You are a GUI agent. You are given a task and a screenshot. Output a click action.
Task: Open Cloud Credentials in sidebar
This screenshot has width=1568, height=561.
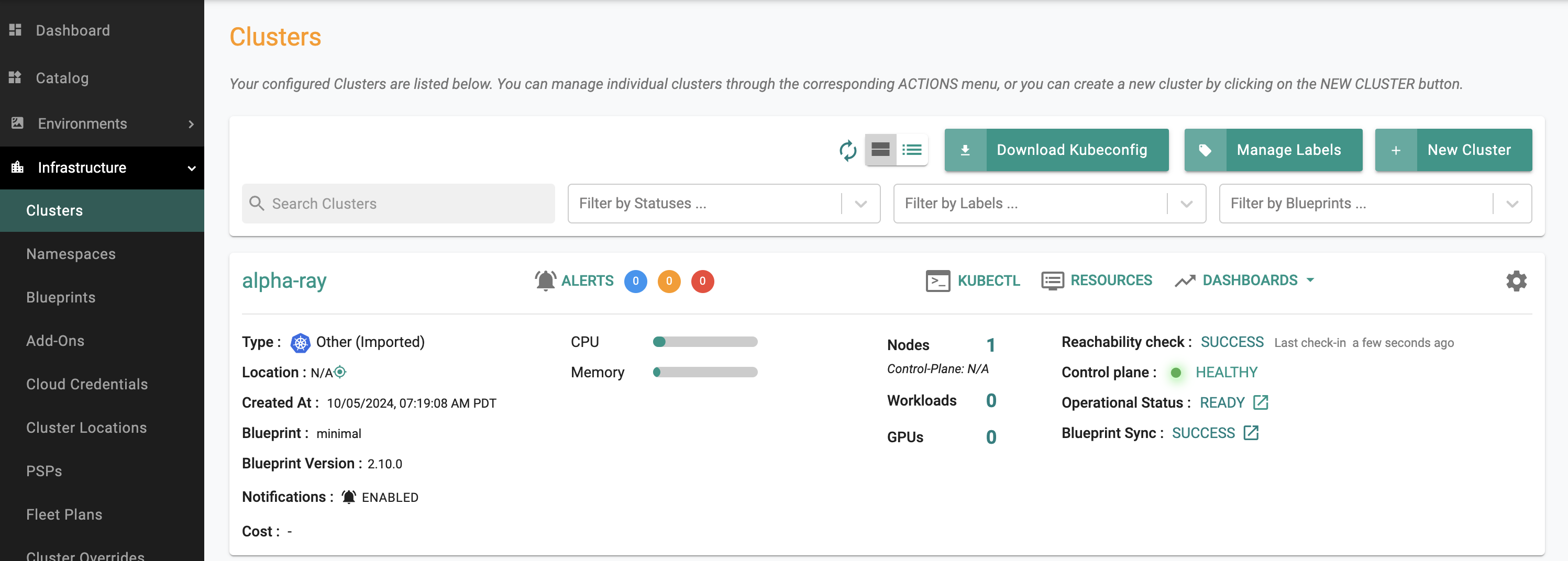(86, 384)
